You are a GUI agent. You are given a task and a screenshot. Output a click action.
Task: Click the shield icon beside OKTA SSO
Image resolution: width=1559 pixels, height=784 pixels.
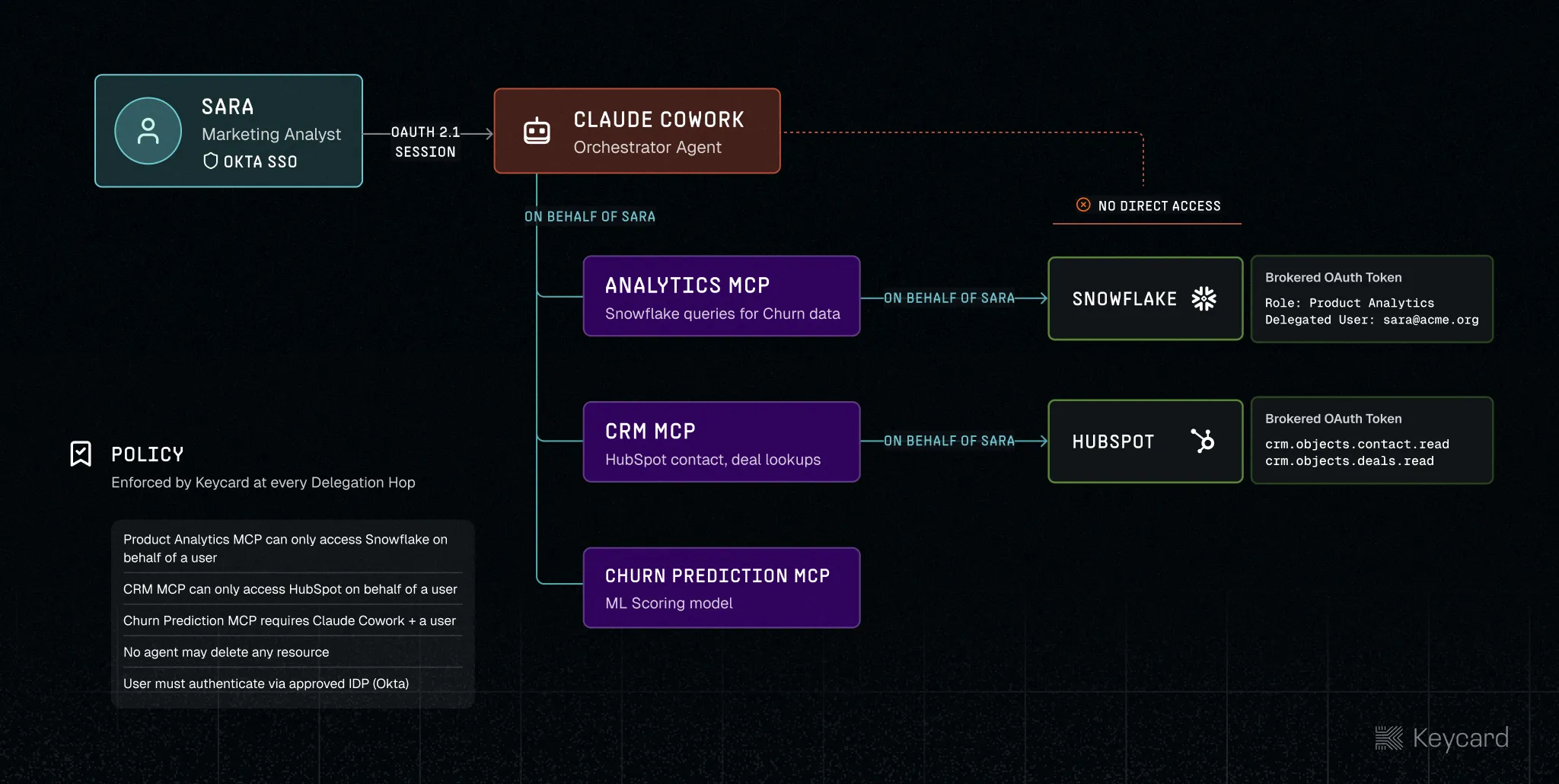point(211,161)
